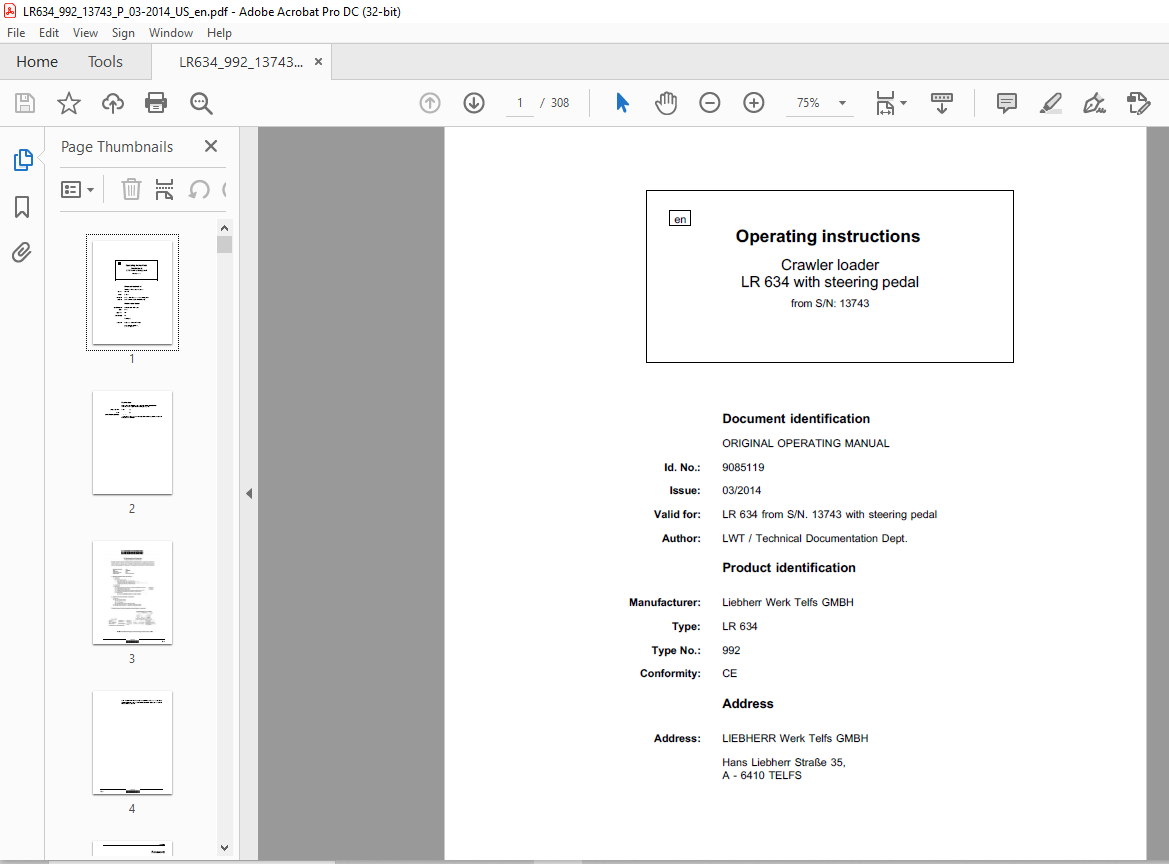Go to the next page arrow

[474, 103]
